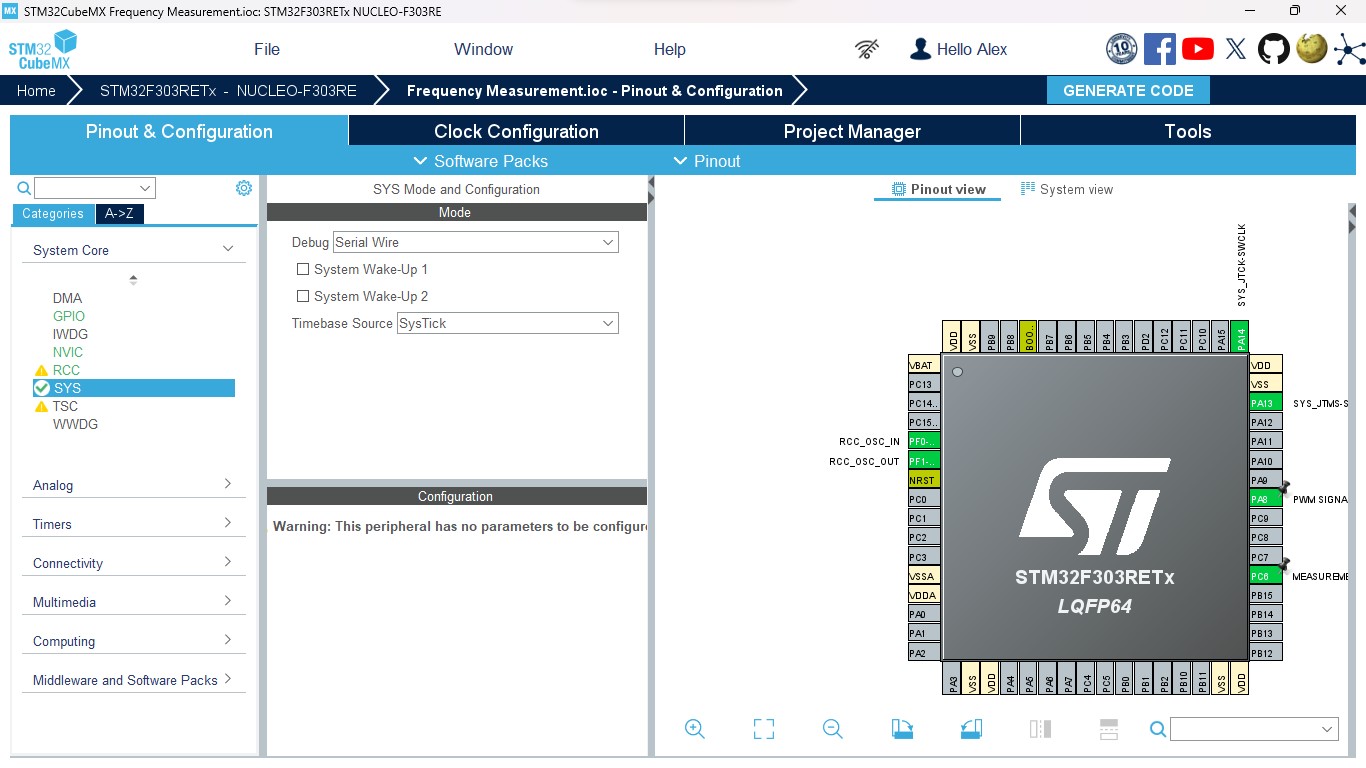Open the ST YouTube channel icon

point(1198,49)
